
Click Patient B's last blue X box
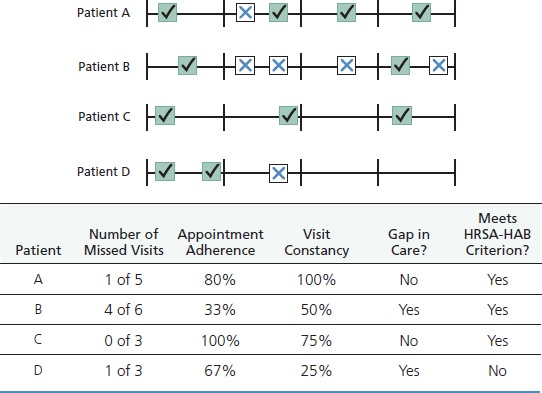click(439, 65)
